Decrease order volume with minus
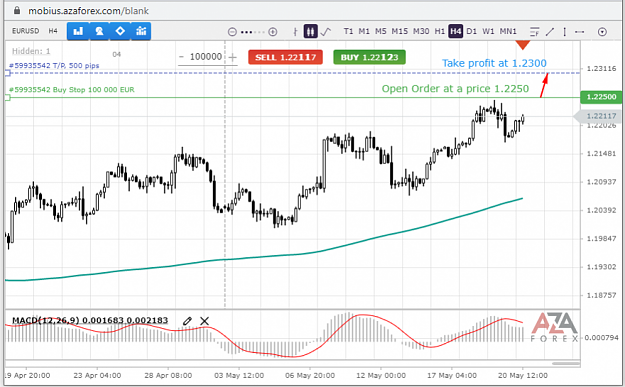Screen dimensions: 625x387 [x=181, y=57]
